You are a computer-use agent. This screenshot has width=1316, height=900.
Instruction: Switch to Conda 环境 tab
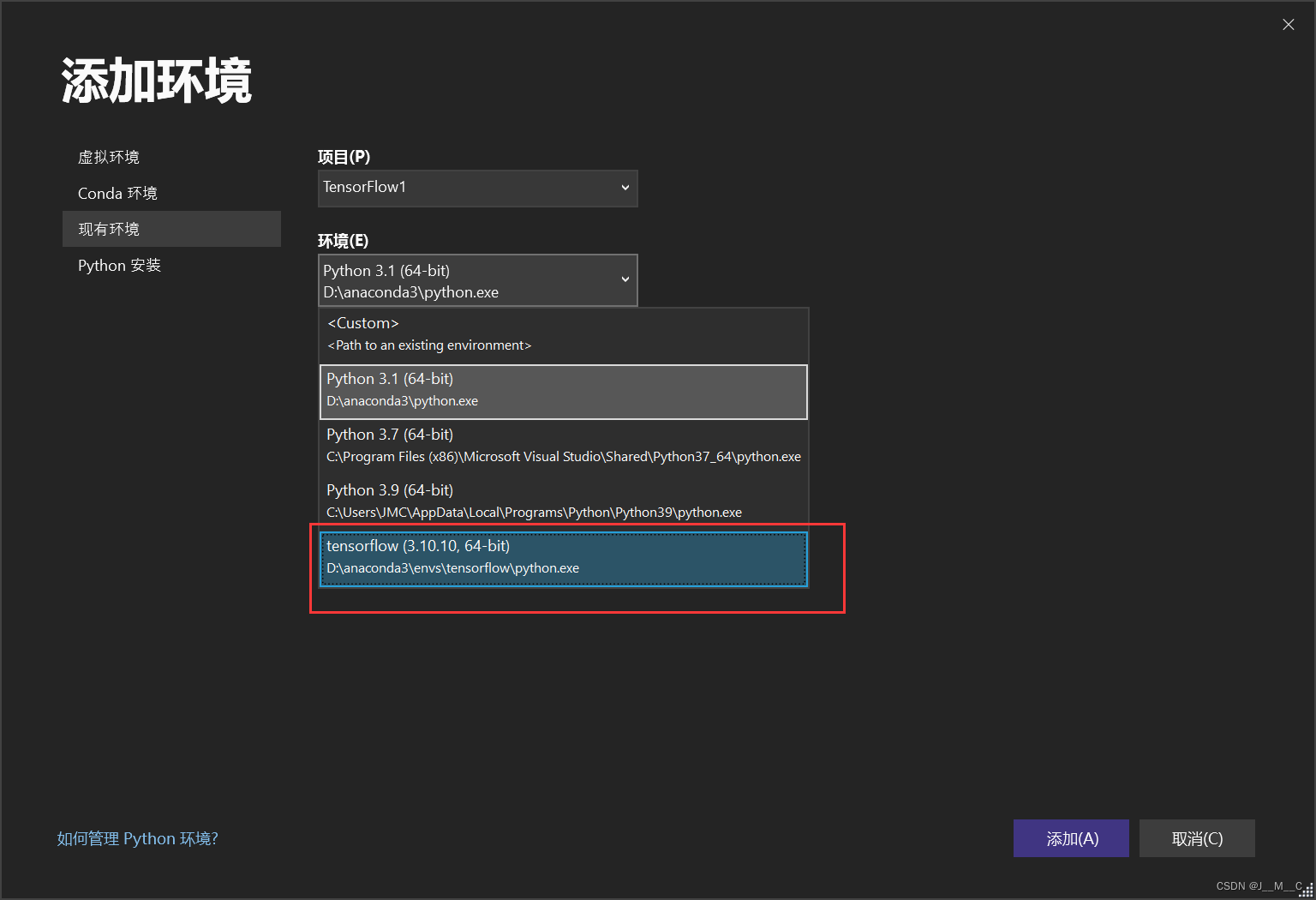point(171,193)
